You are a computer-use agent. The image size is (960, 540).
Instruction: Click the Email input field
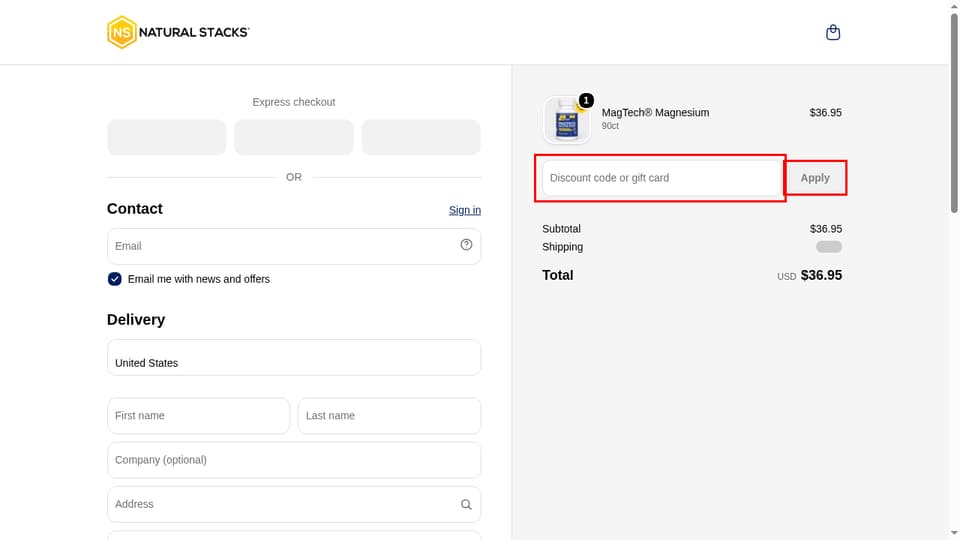[x=294, y=246]
